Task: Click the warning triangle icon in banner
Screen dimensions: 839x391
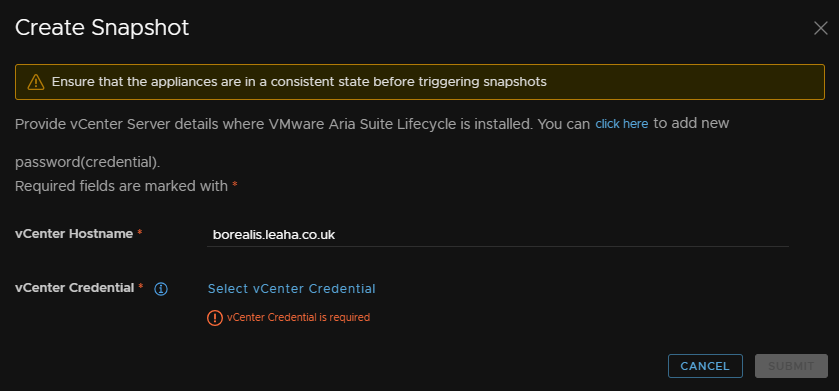Action: click(x=36, y=82)
